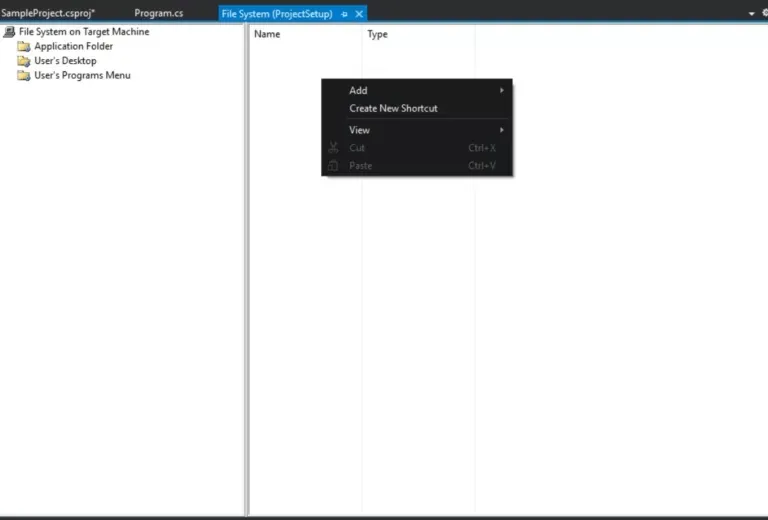Expand the View submenu arrow
The image size is (768, 520).
coord(502,130)
